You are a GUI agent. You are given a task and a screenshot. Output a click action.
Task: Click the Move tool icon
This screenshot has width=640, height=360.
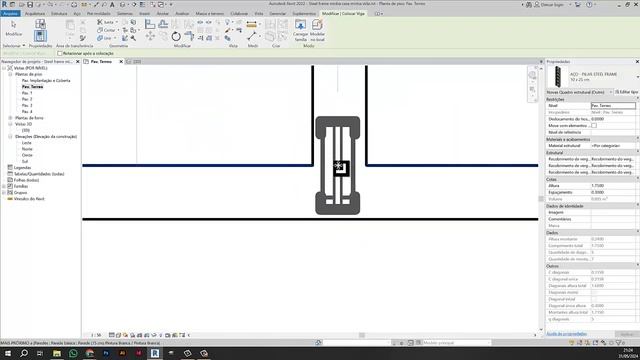click(150, 36)
